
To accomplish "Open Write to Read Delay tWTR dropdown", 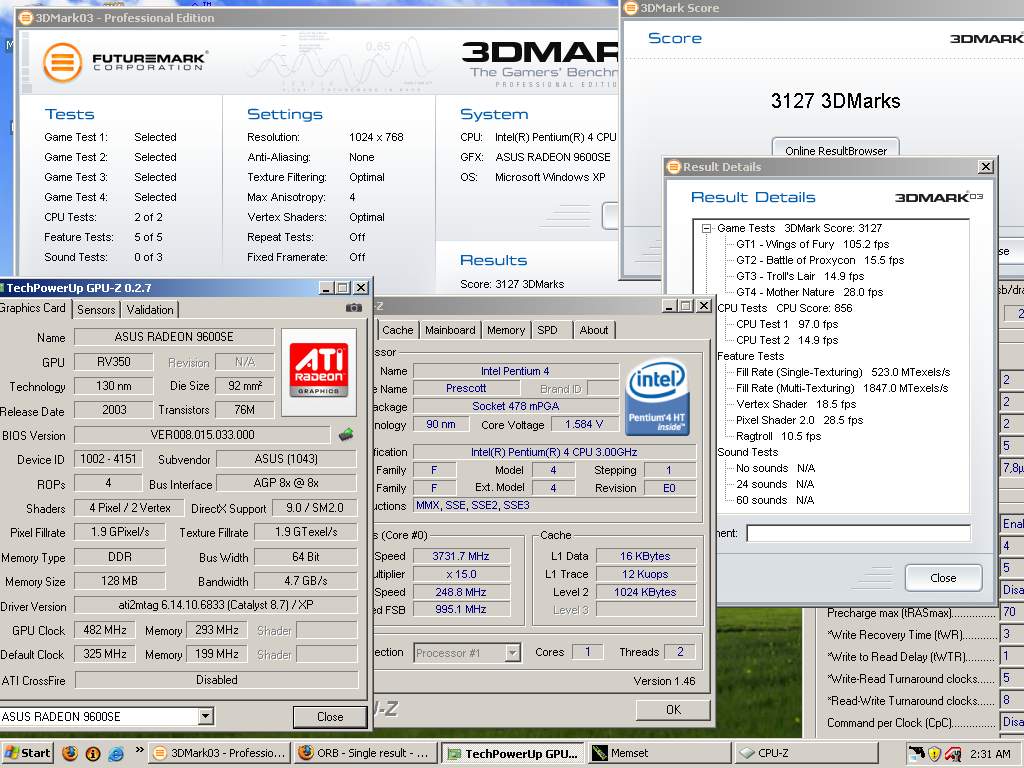I will (1012, 656).
